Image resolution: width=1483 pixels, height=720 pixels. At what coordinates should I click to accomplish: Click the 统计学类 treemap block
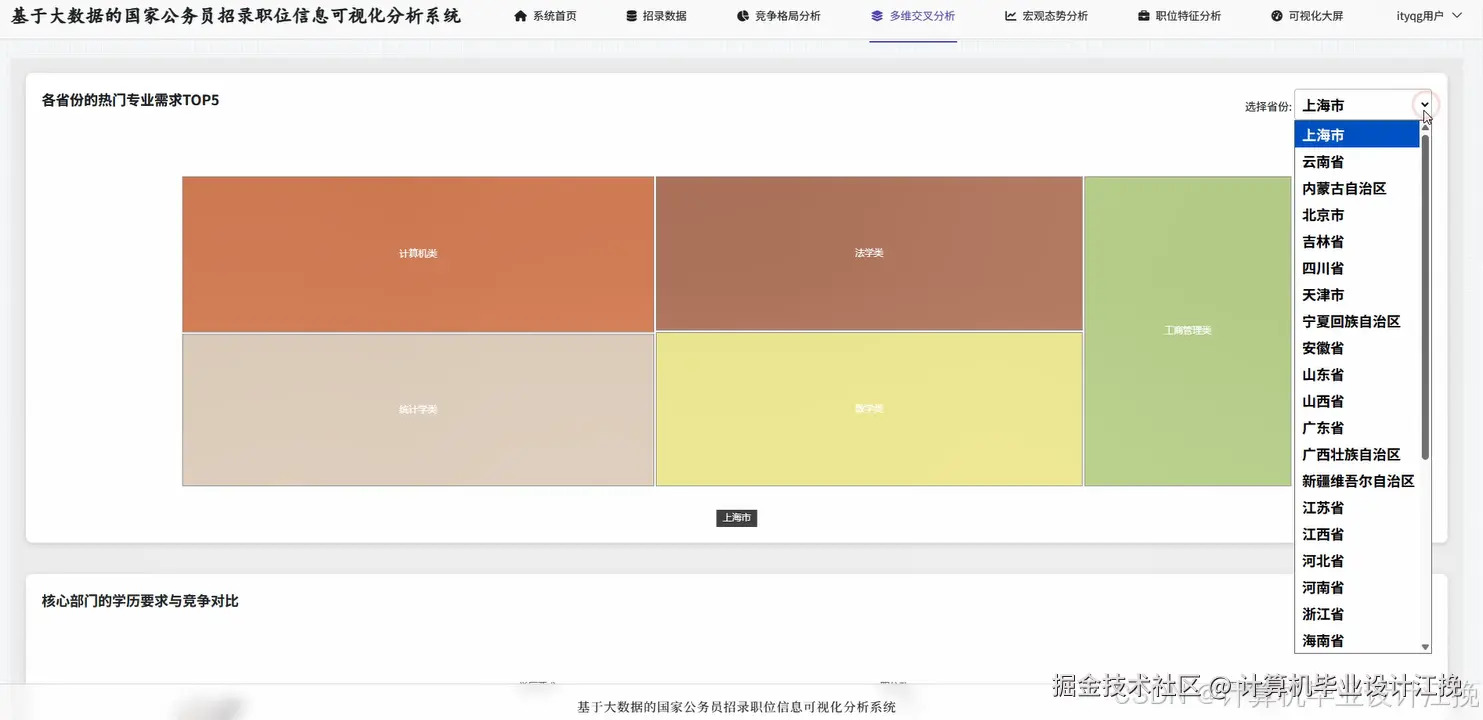pyautogui.click(x=418, y=410)
